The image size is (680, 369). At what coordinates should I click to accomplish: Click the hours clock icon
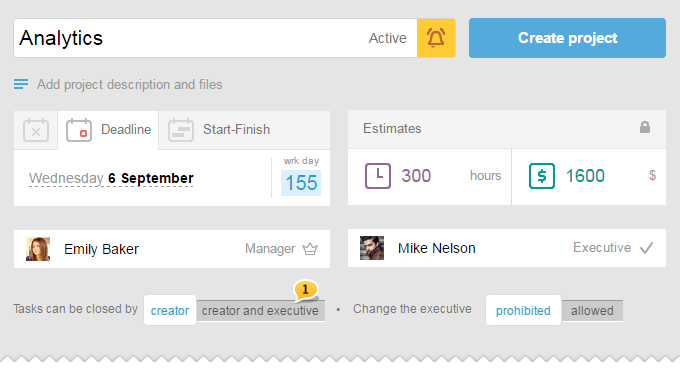click(378, 176)
